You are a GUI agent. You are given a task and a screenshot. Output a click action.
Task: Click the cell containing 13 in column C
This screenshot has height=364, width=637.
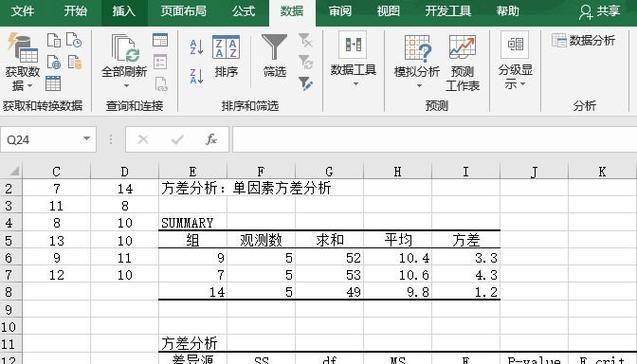tap(56, 240)
